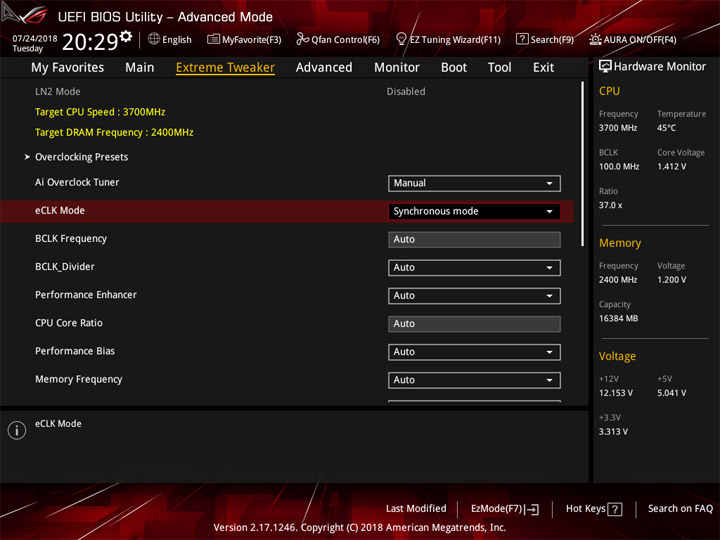Switch to the Main tab

pos(140,68)
